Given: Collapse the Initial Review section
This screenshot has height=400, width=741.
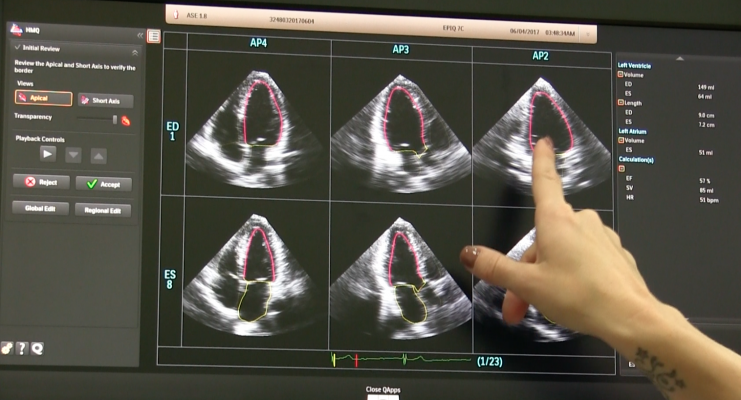Looking at the screenshot, I should [135, 52].
